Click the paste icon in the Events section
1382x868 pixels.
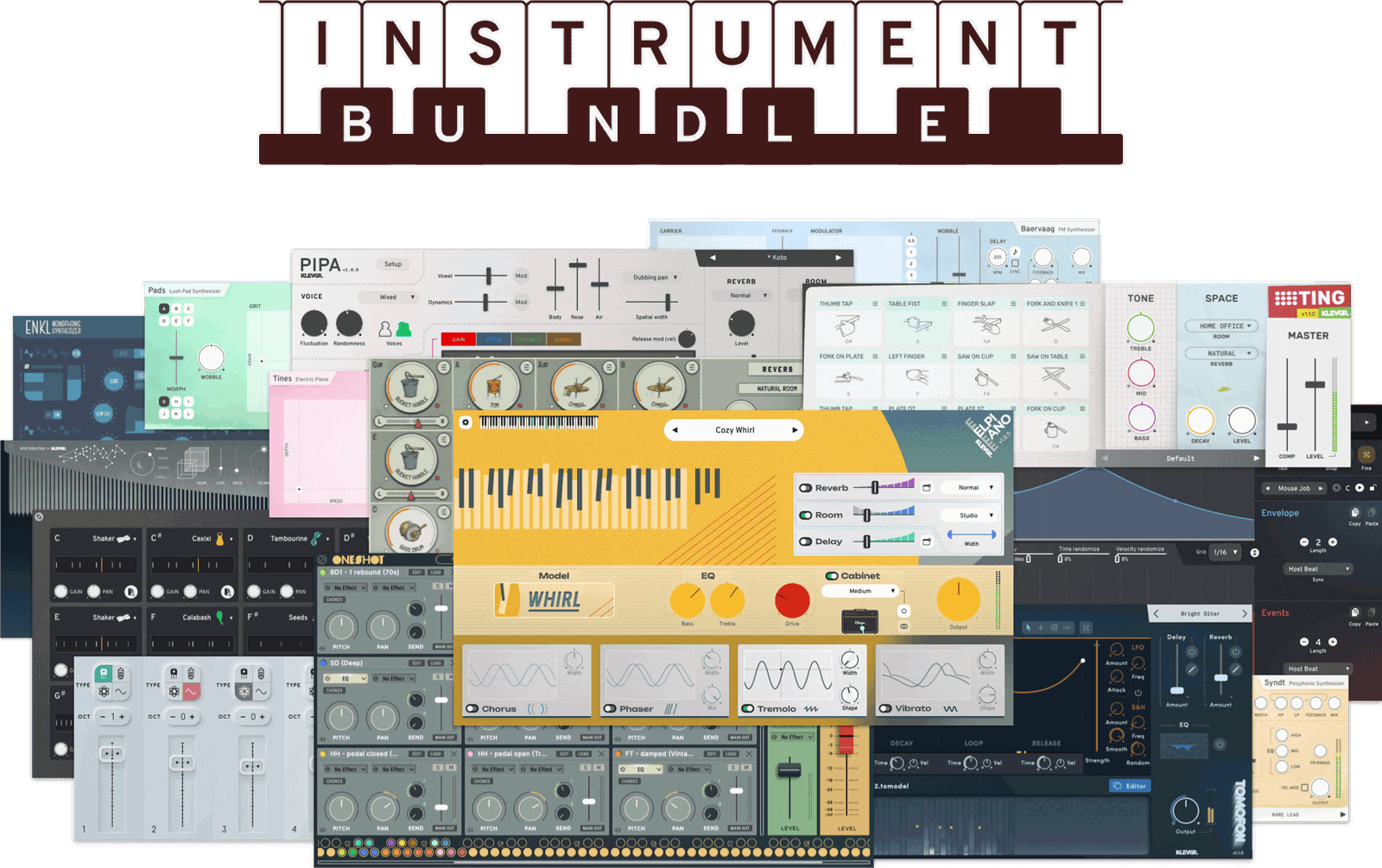coord(1372,613)
